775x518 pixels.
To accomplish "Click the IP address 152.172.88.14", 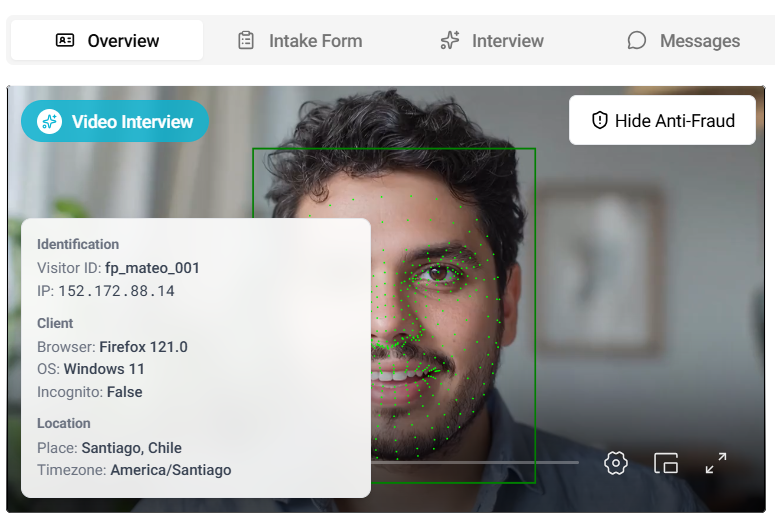I will coord(116,291).
